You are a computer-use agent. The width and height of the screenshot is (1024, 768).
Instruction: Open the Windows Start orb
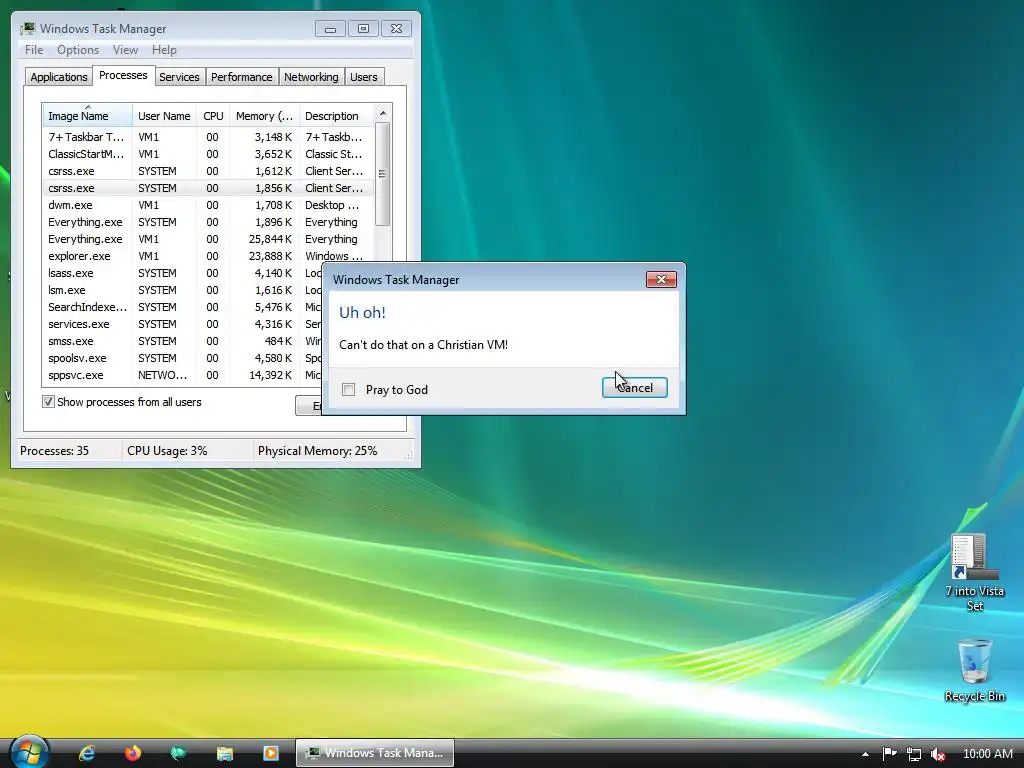point(29,751)
